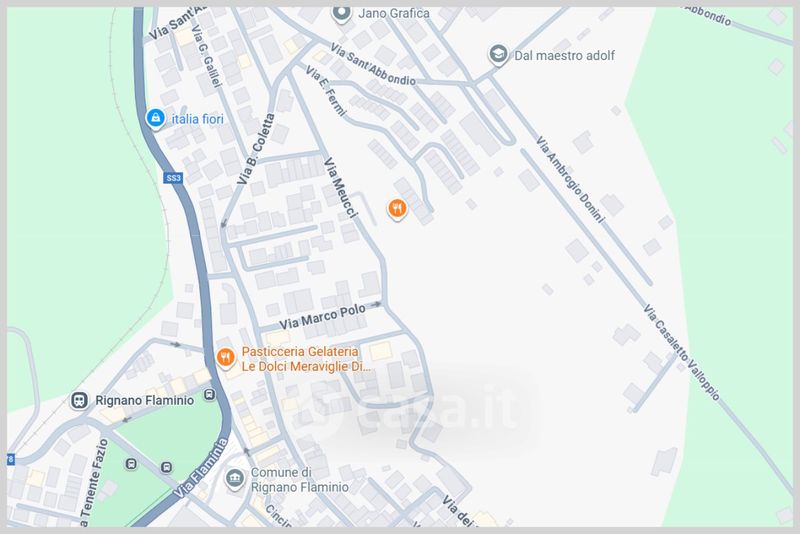800x534 pixels.
Task: Click the Dal maestro adolf text label
Action: point(564,56)
